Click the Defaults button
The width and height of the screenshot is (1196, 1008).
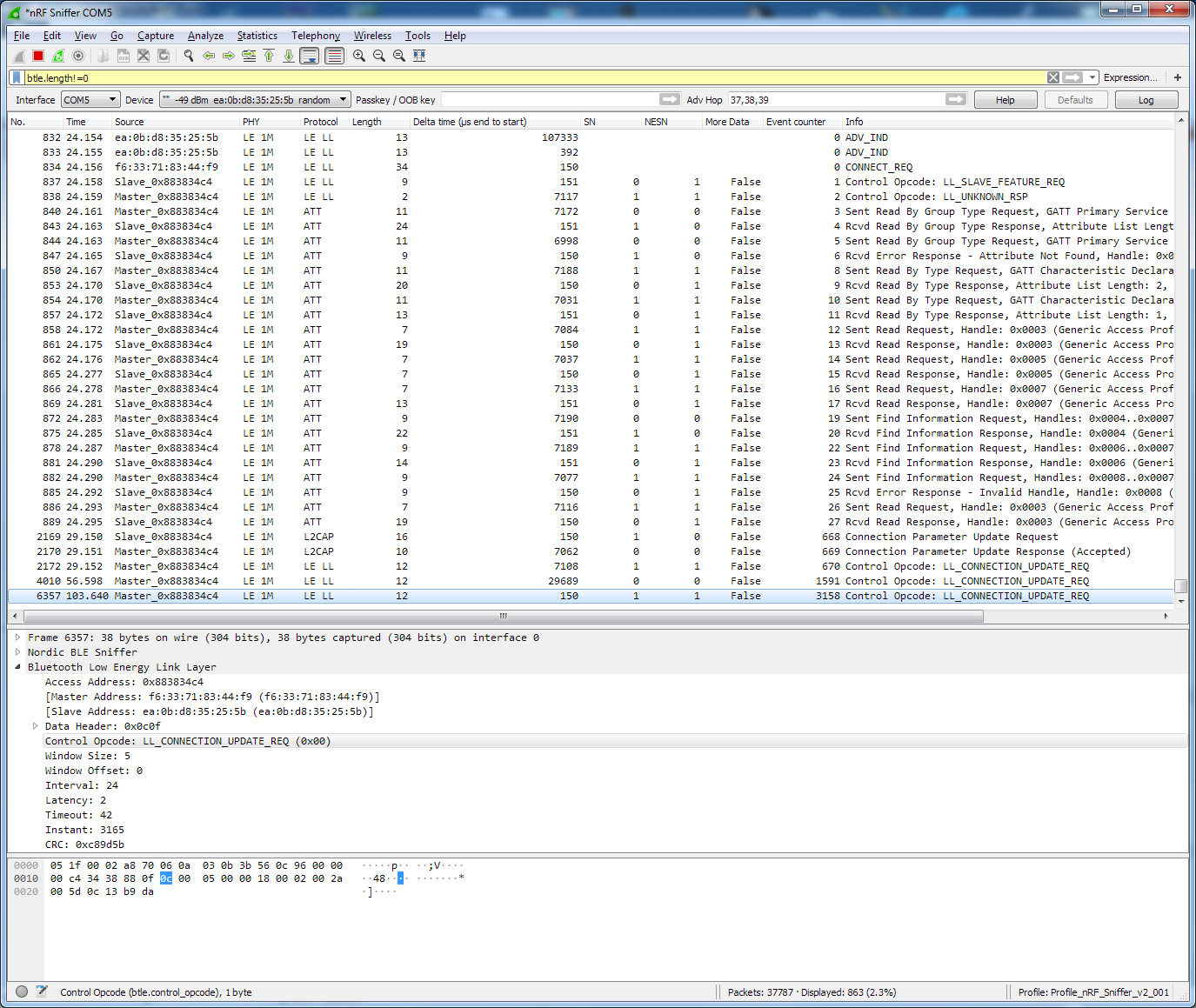[x=1076, y=99]
